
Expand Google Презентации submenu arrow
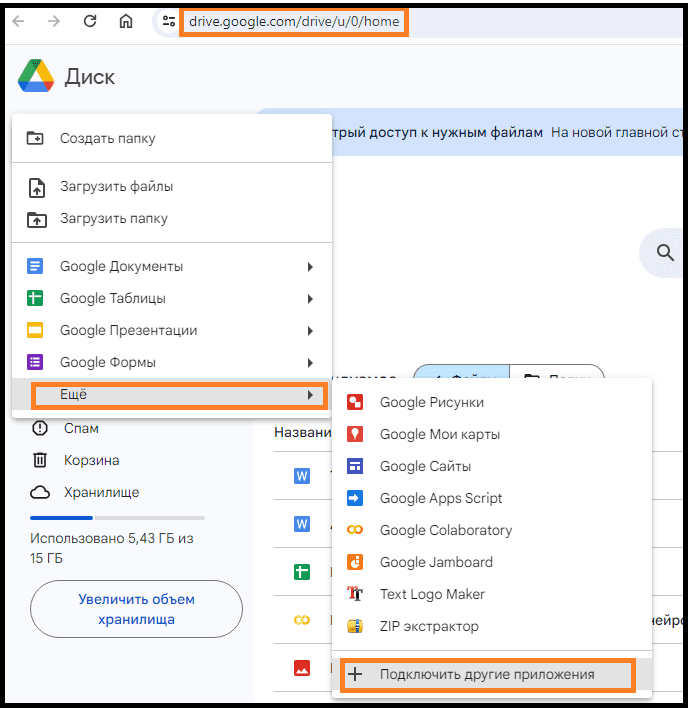[310, 331]
